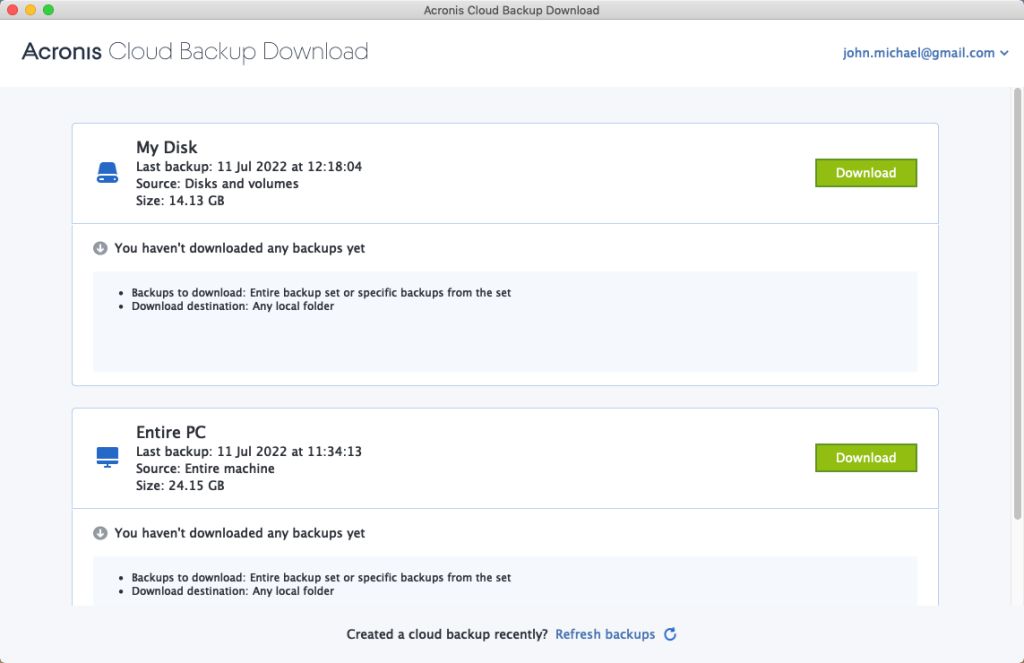Close the Acronis Cloud Backup Download window
This screenshot has height=663, width=1024.
tap(13, 10)
